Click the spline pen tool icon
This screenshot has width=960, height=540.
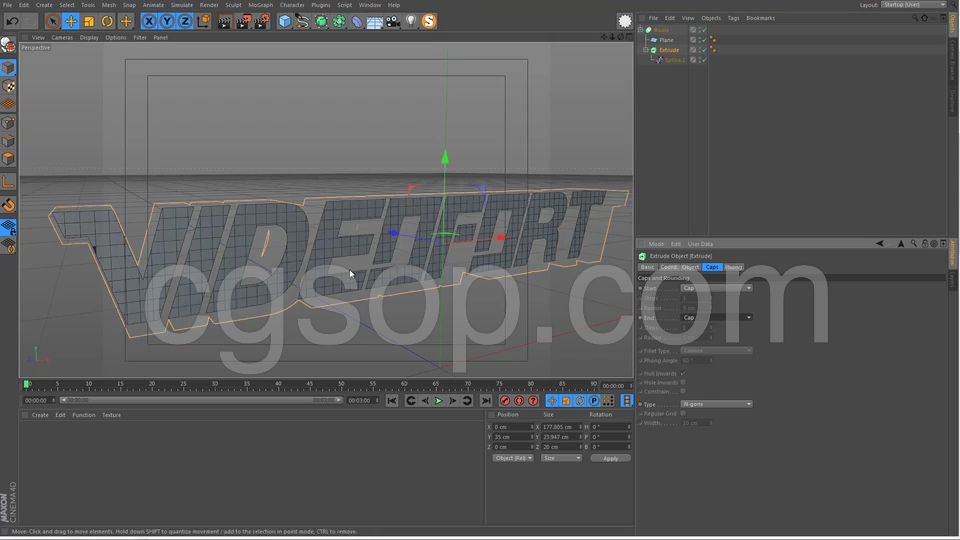click(302, 22)
